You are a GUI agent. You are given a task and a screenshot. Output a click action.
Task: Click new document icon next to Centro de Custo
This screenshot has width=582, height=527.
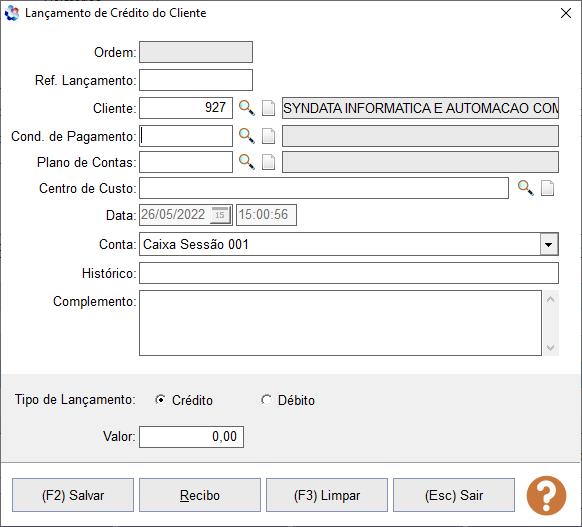point(547,188)
